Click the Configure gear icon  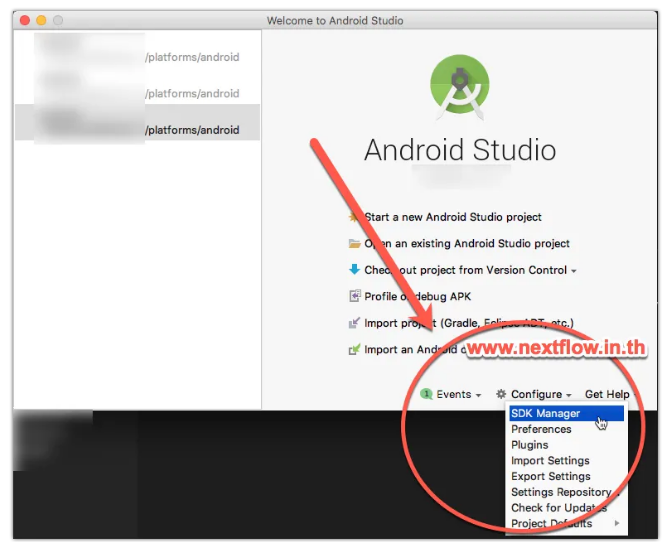[501, 394]
